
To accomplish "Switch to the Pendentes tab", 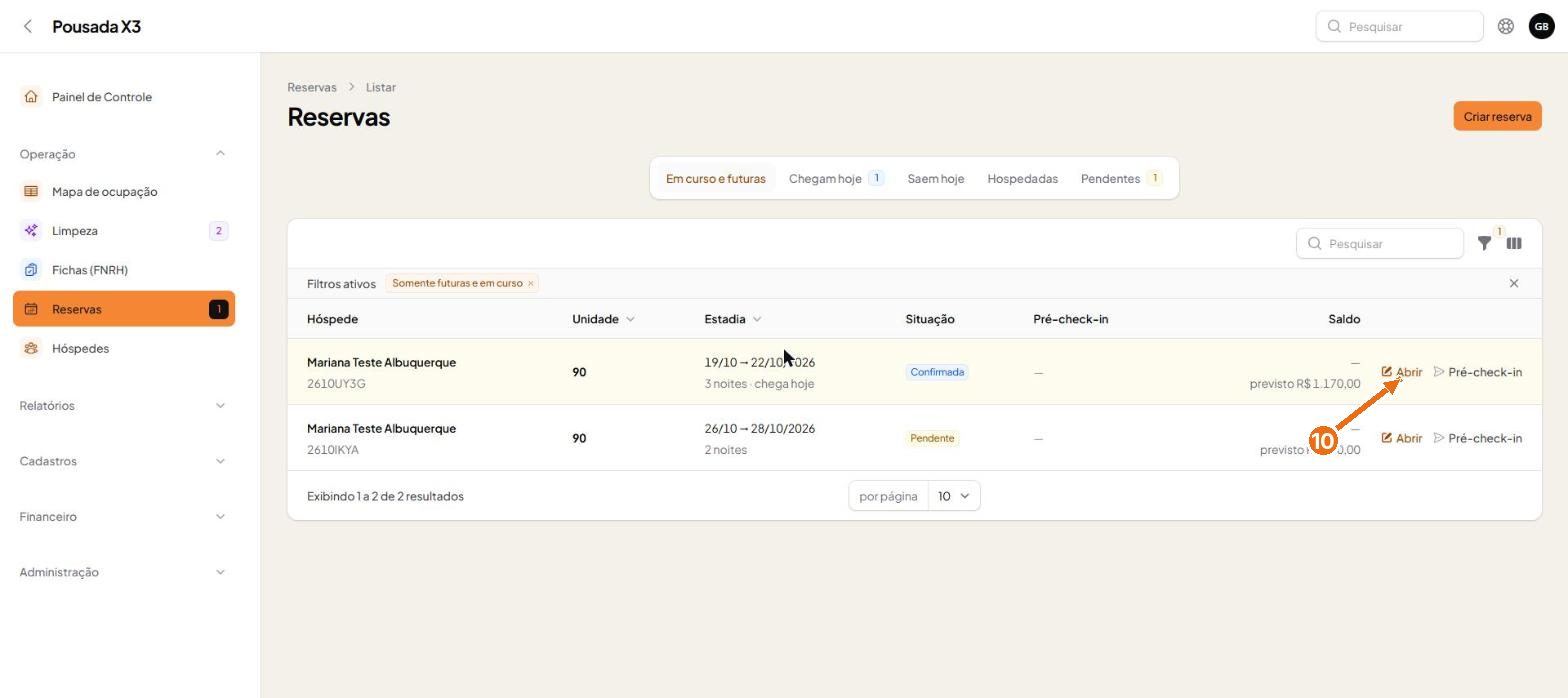I will click(1121, 178).
